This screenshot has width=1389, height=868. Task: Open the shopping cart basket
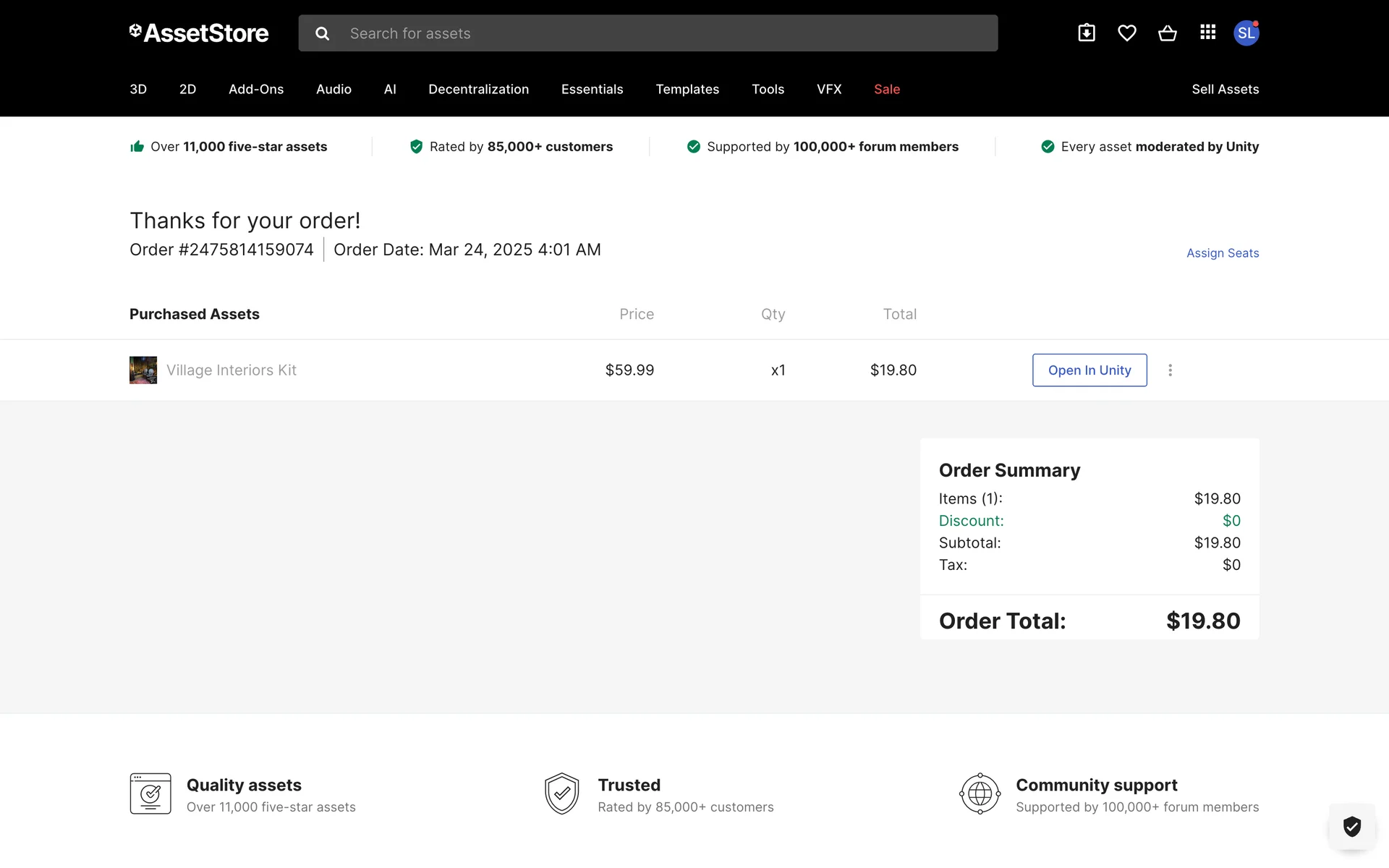coord(1167,33)
